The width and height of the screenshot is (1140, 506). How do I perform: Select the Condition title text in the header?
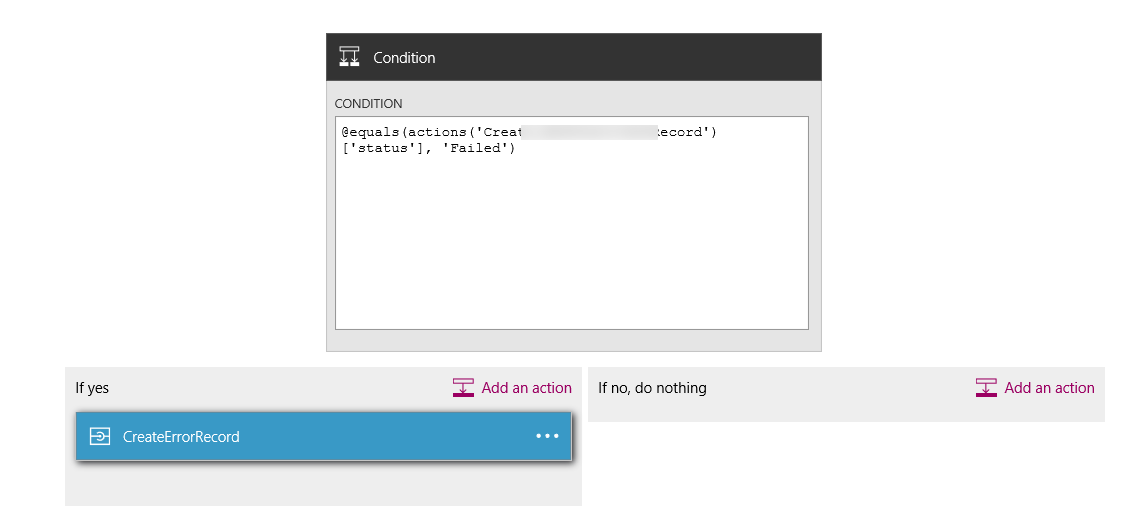(x=404, y=58)
